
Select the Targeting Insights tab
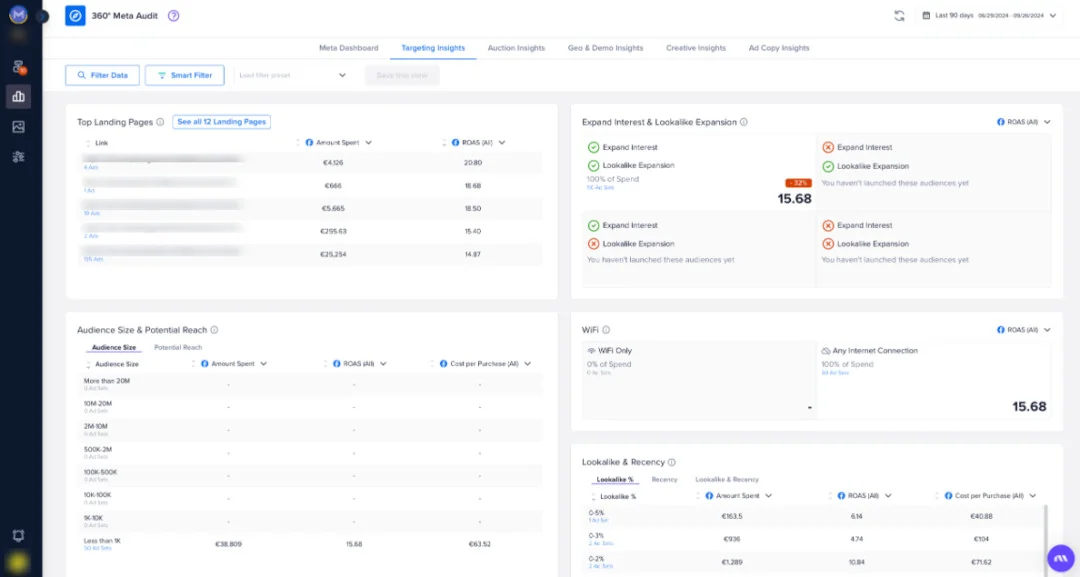tap(433, 48)
